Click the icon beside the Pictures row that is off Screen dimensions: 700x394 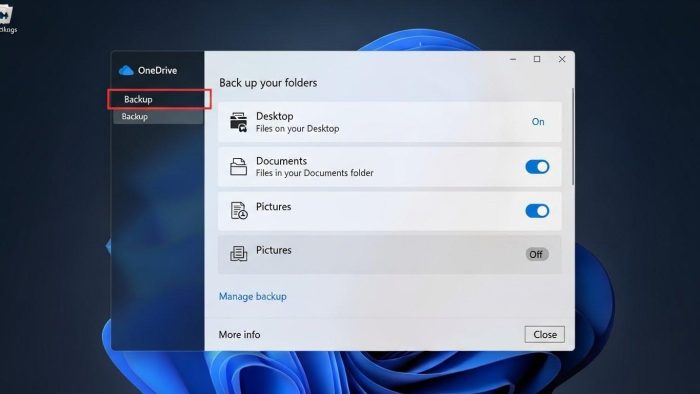coord(238,253)
